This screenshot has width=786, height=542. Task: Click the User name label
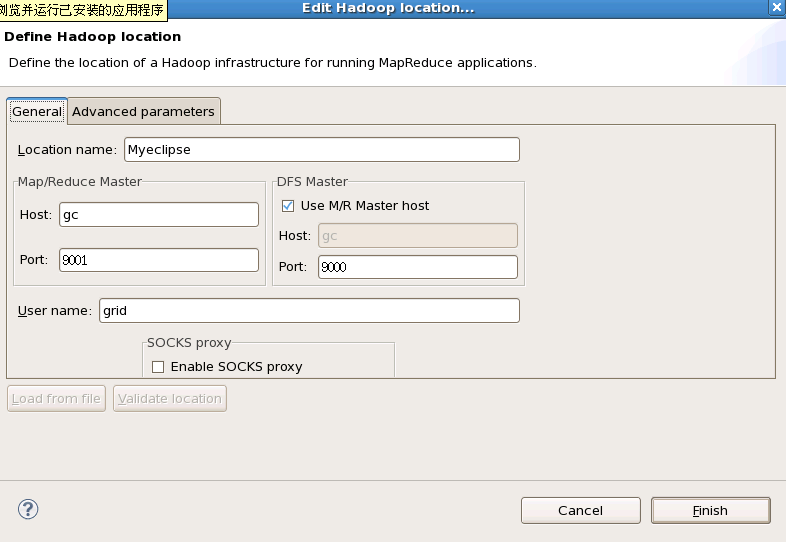coord(54,311)
